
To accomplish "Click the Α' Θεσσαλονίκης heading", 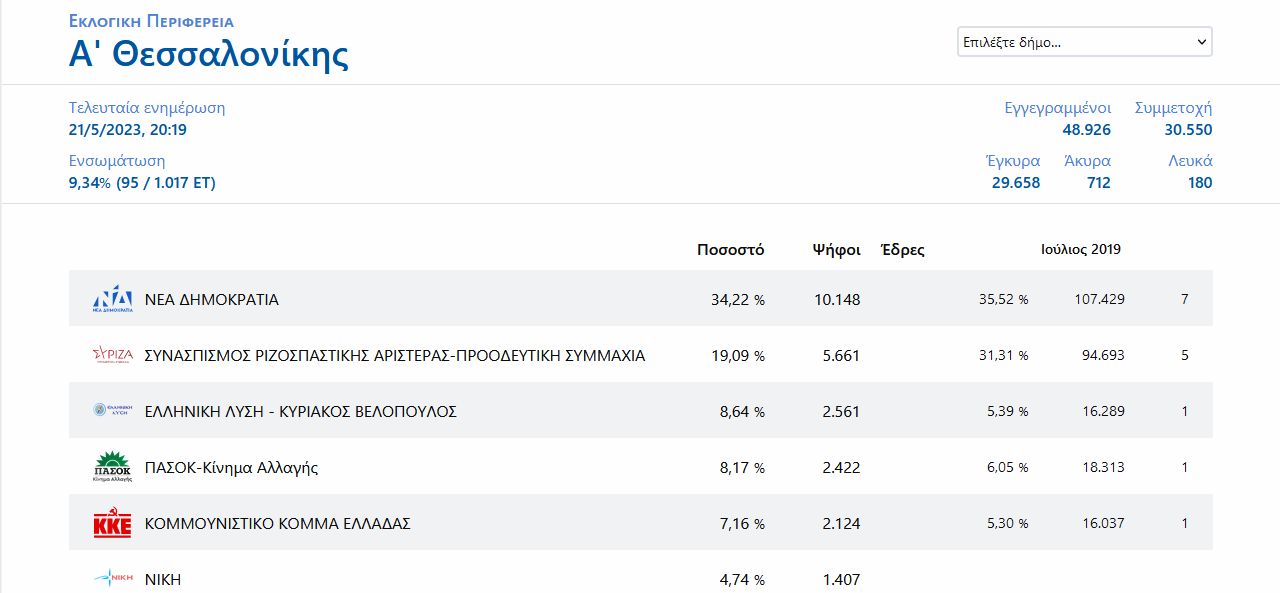I will [209, 54].
